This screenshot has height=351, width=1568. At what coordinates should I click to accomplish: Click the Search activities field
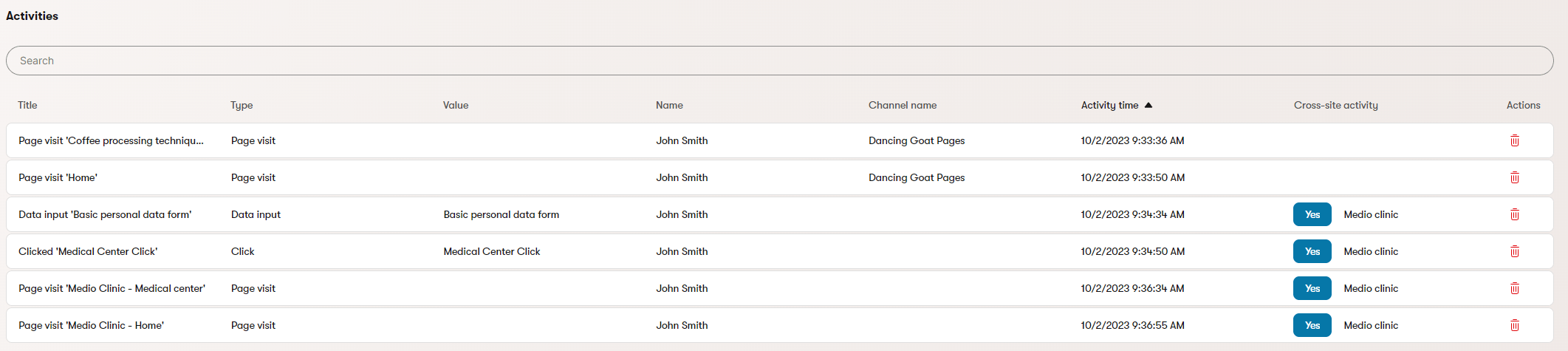click(779, 61)
